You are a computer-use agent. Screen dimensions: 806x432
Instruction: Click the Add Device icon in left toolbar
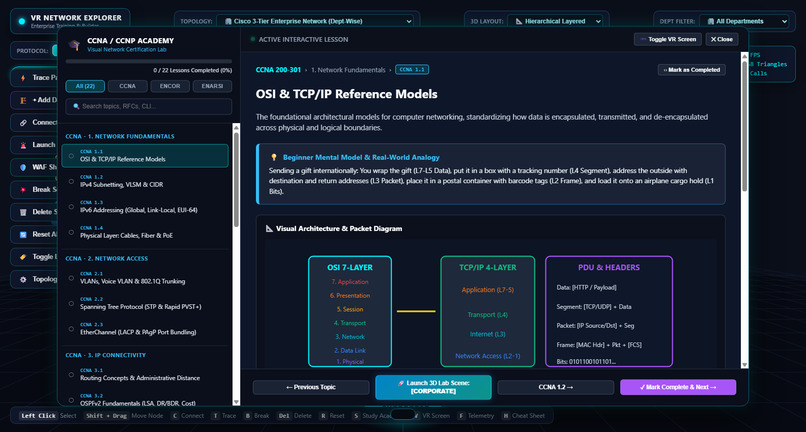click(23, 100)
